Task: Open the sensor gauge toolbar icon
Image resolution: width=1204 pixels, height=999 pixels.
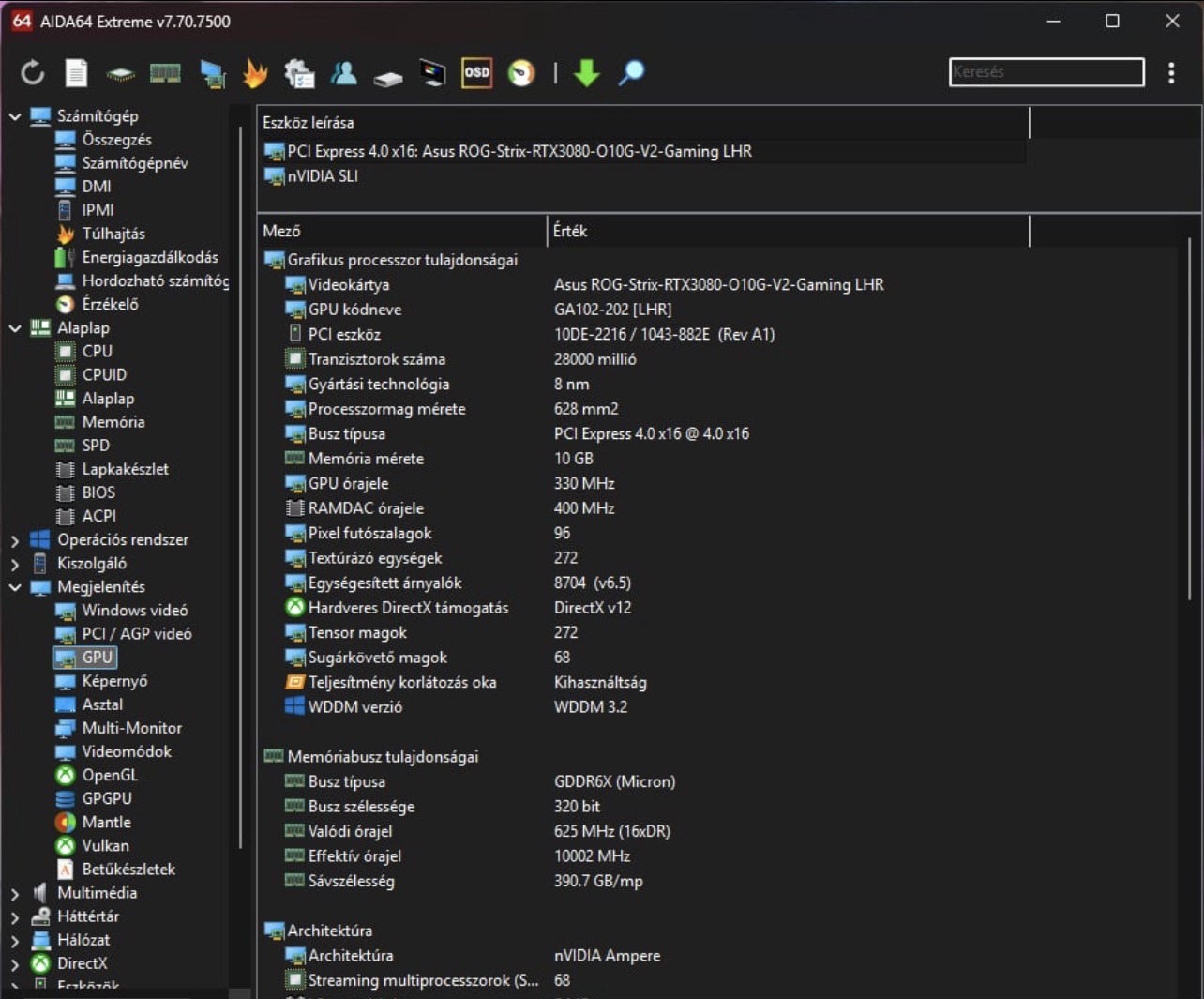Action: pyautogui.click(x=521, y=72)
